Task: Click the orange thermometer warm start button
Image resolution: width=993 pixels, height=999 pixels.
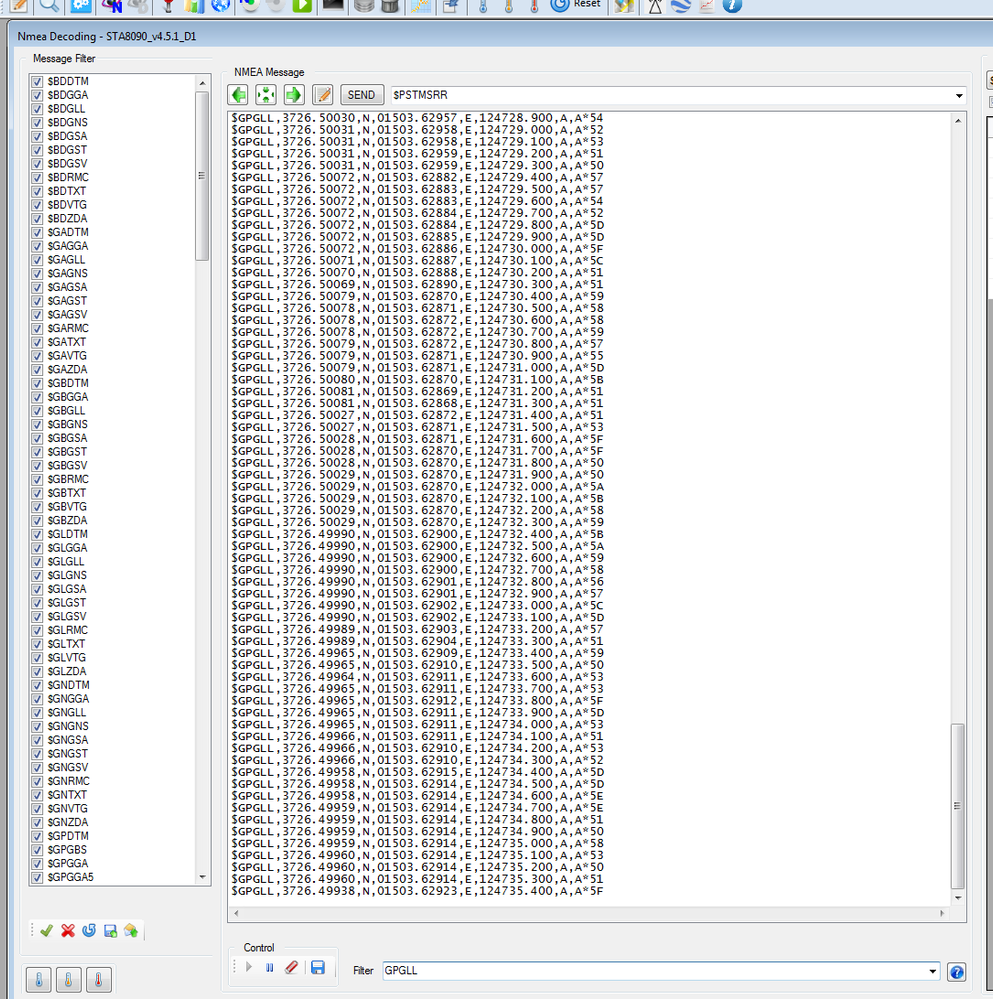Action: 68,979
